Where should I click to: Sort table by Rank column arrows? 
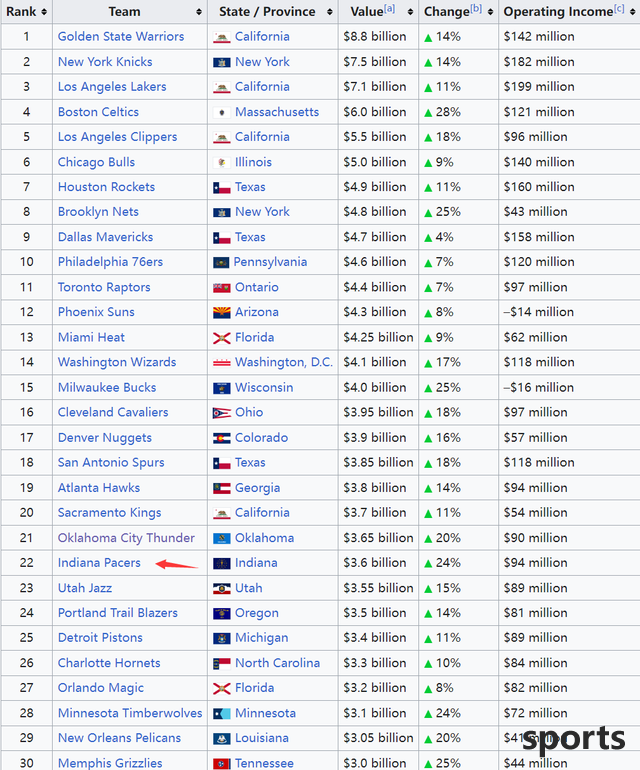coord(44,12)
